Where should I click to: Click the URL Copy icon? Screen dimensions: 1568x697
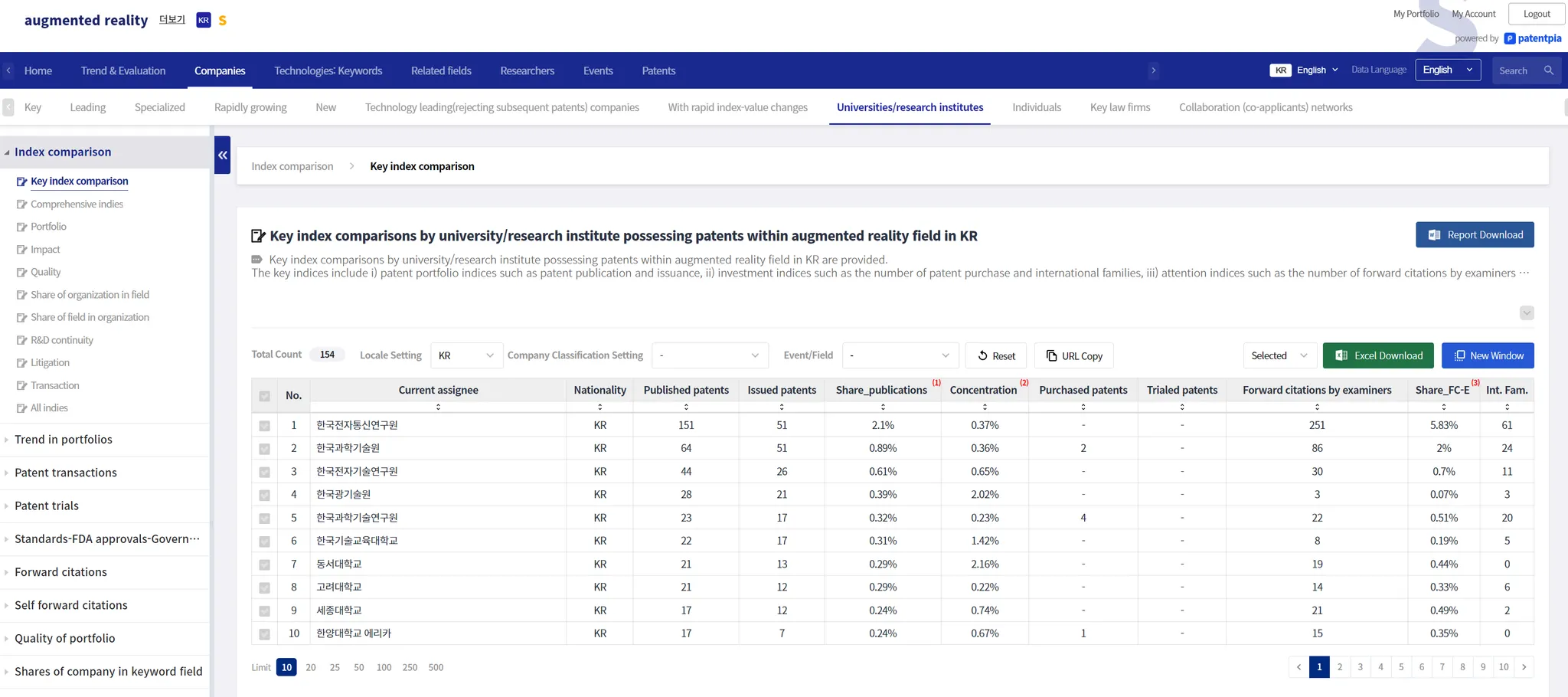[x=1051, y=355]
